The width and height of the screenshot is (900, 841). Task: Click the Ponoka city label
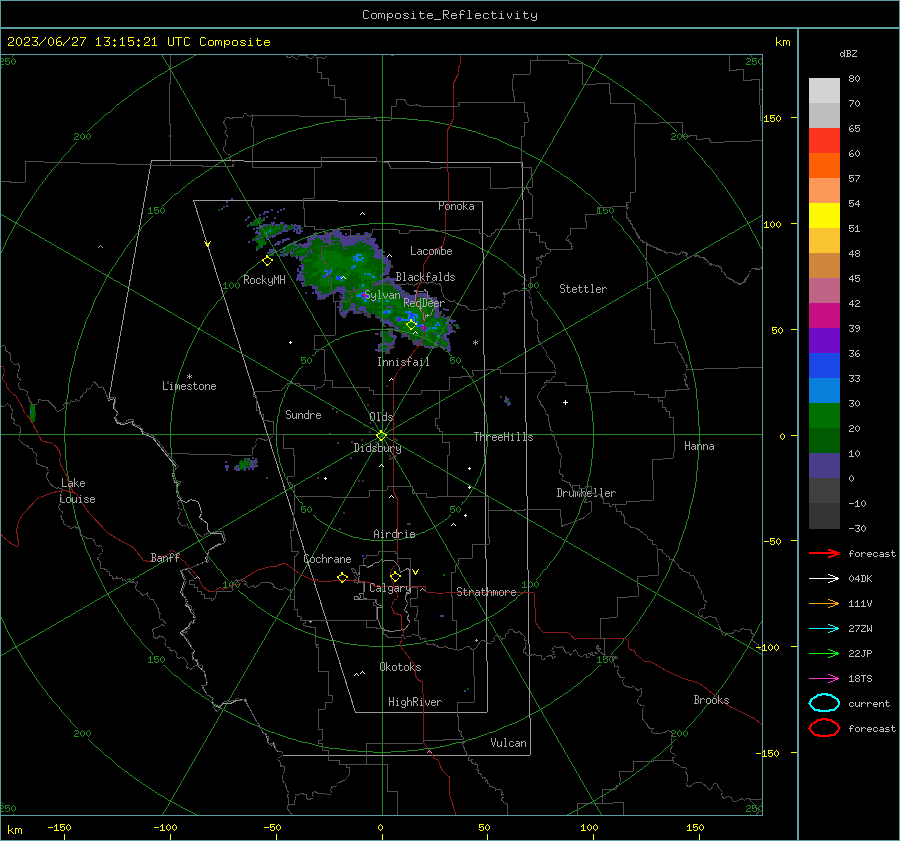[x=456, y=206]
